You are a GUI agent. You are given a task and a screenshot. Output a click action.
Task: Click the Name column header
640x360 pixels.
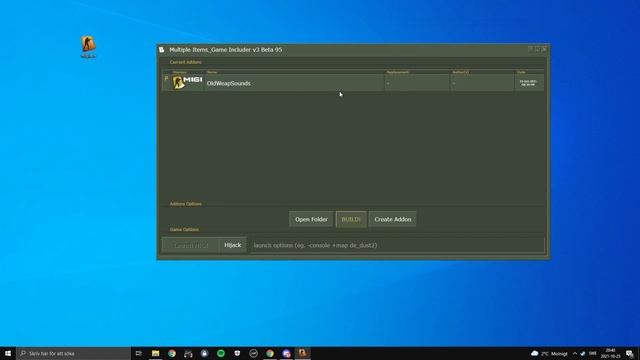(212, 72)
